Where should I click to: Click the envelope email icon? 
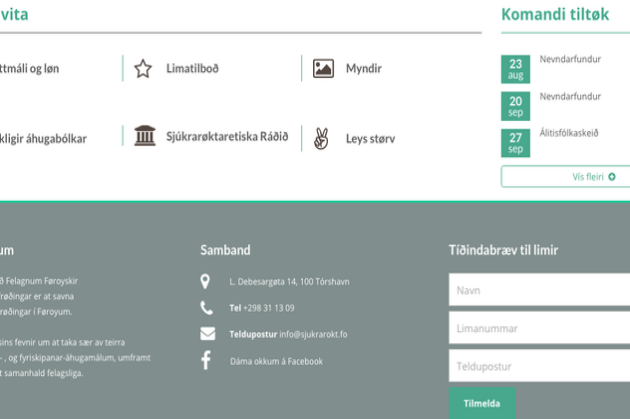click(x=207, y=334)
